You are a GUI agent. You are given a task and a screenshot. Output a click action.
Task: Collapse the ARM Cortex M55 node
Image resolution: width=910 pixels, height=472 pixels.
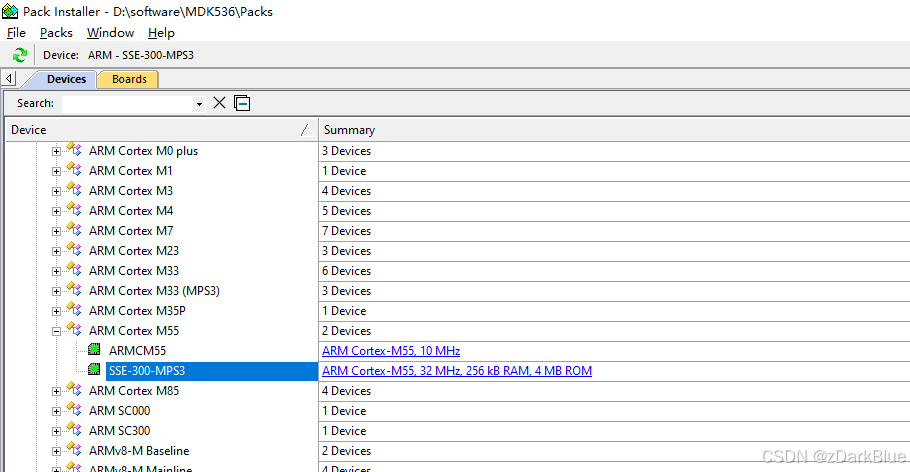tap(56, 332)
